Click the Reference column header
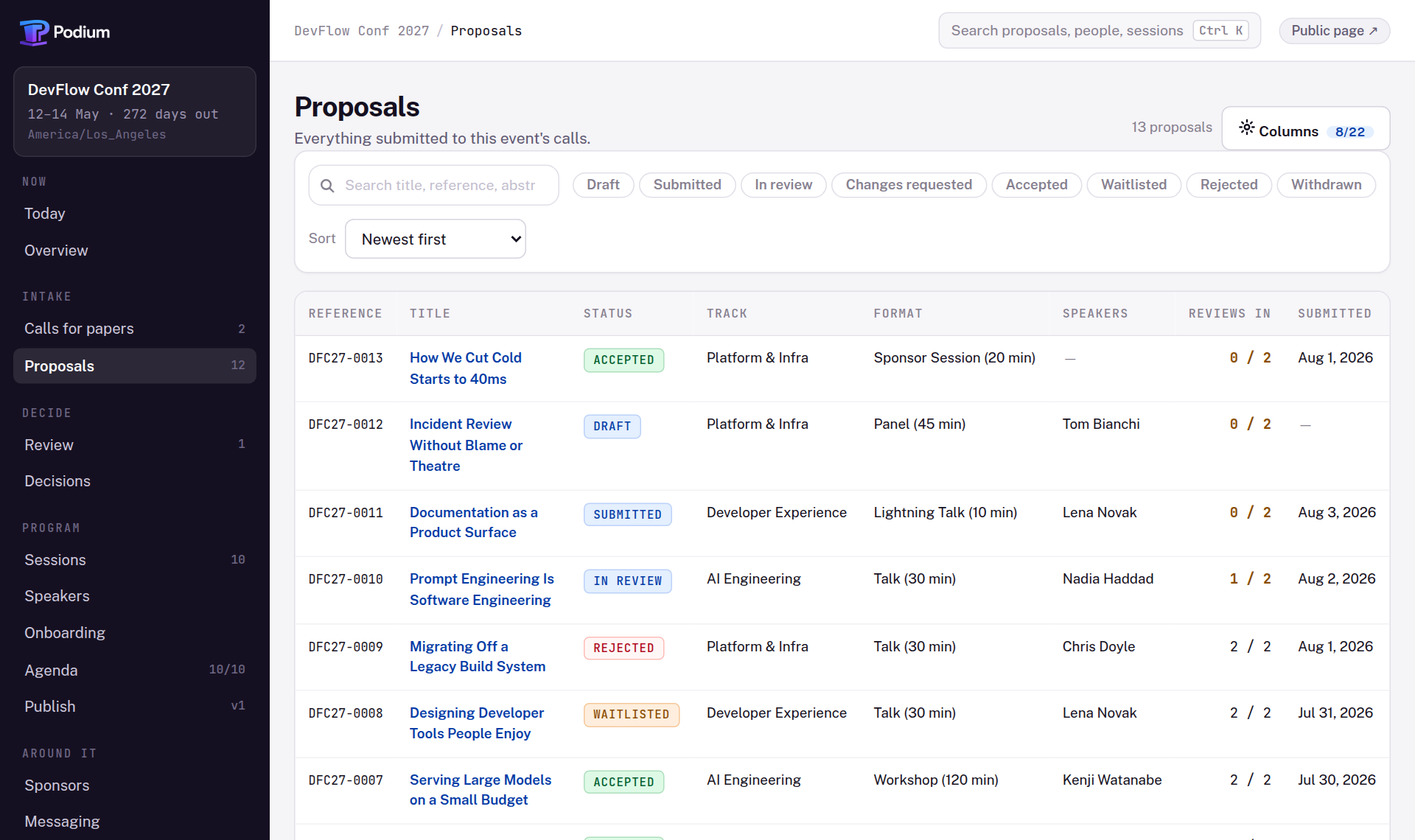This screenshot has width=1415, height=840. [346, 314]
